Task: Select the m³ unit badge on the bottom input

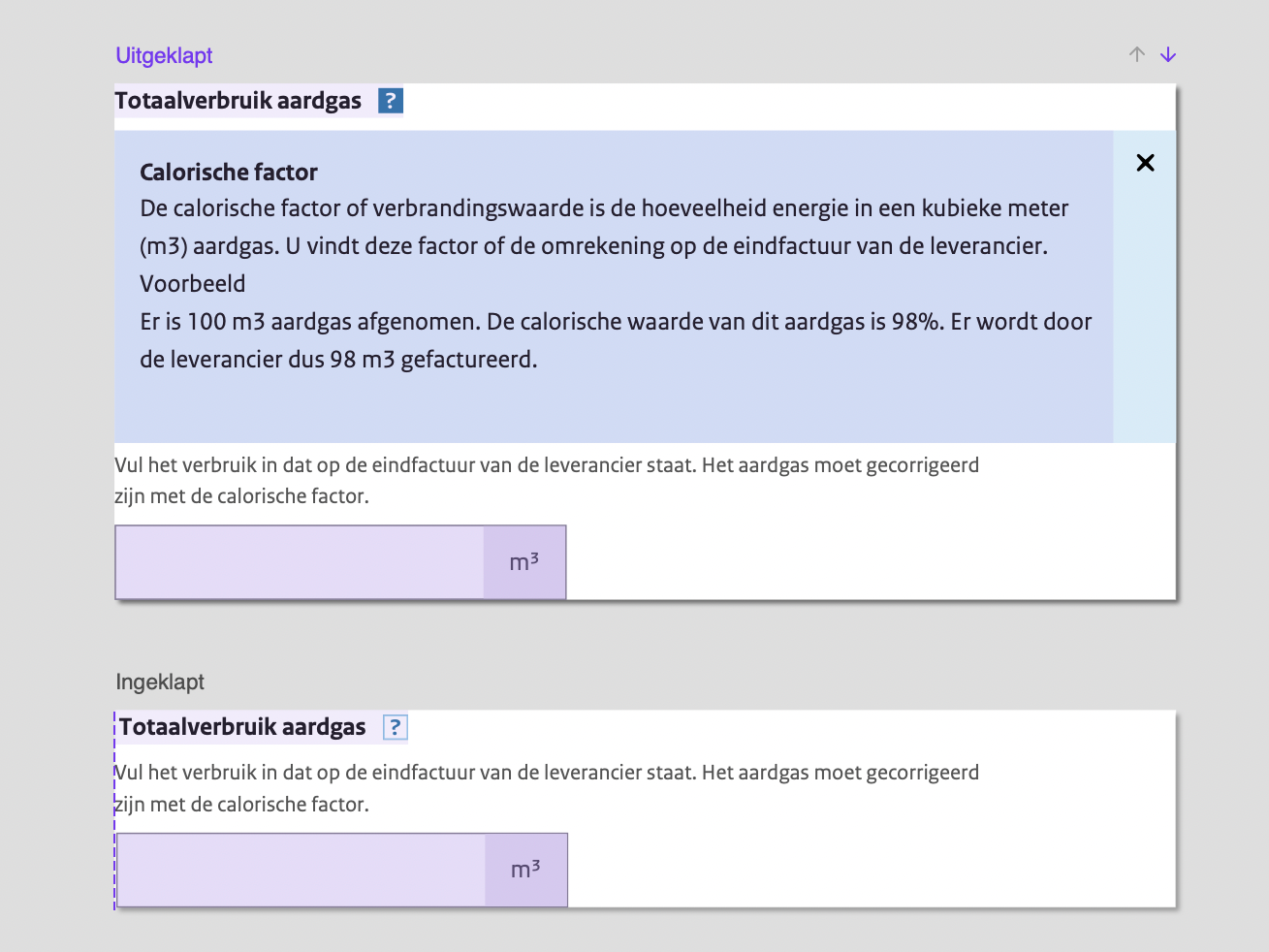Action: point(524,870)
